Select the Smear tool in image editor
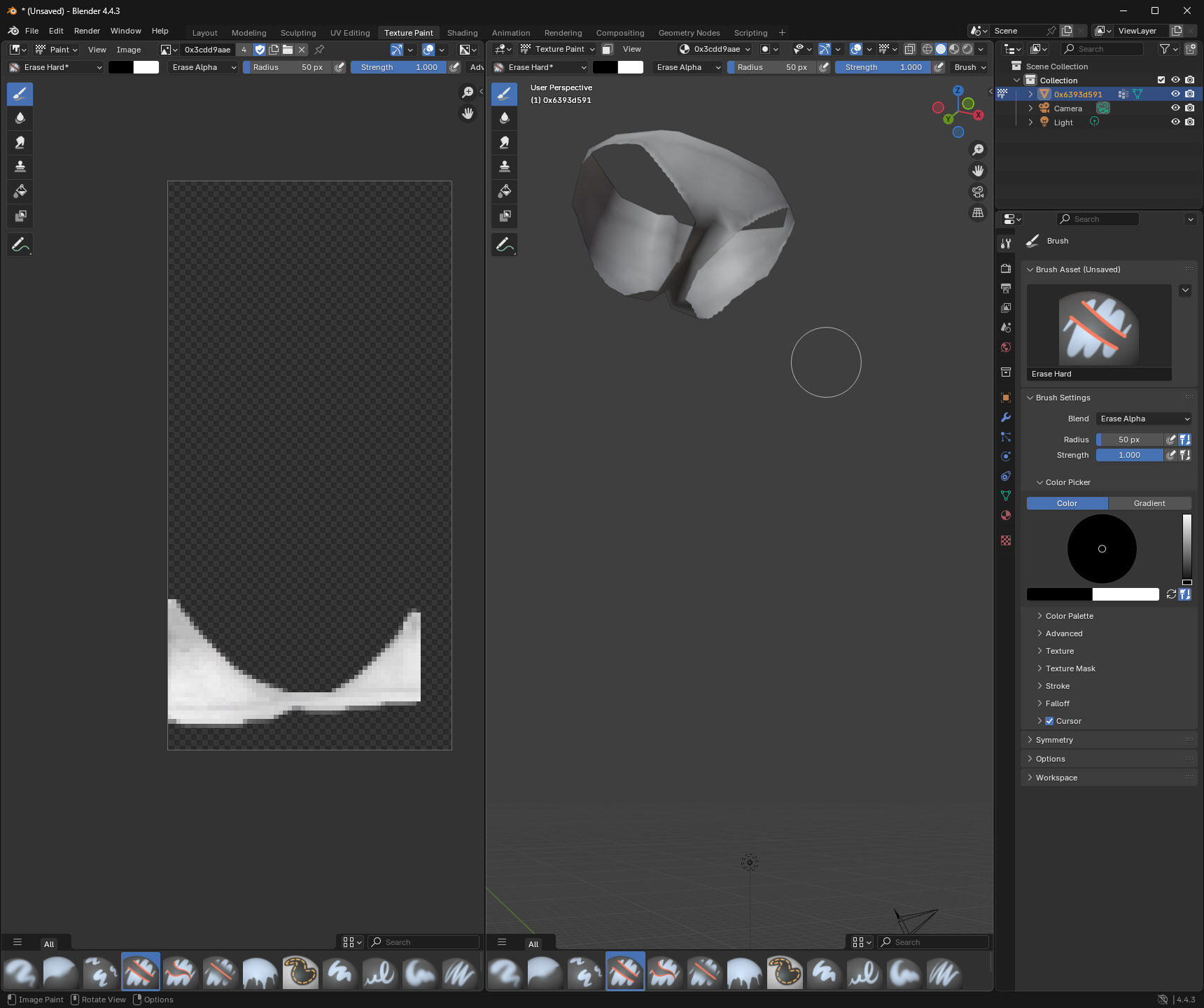The image size is (1204, 1008). [20, 143]
